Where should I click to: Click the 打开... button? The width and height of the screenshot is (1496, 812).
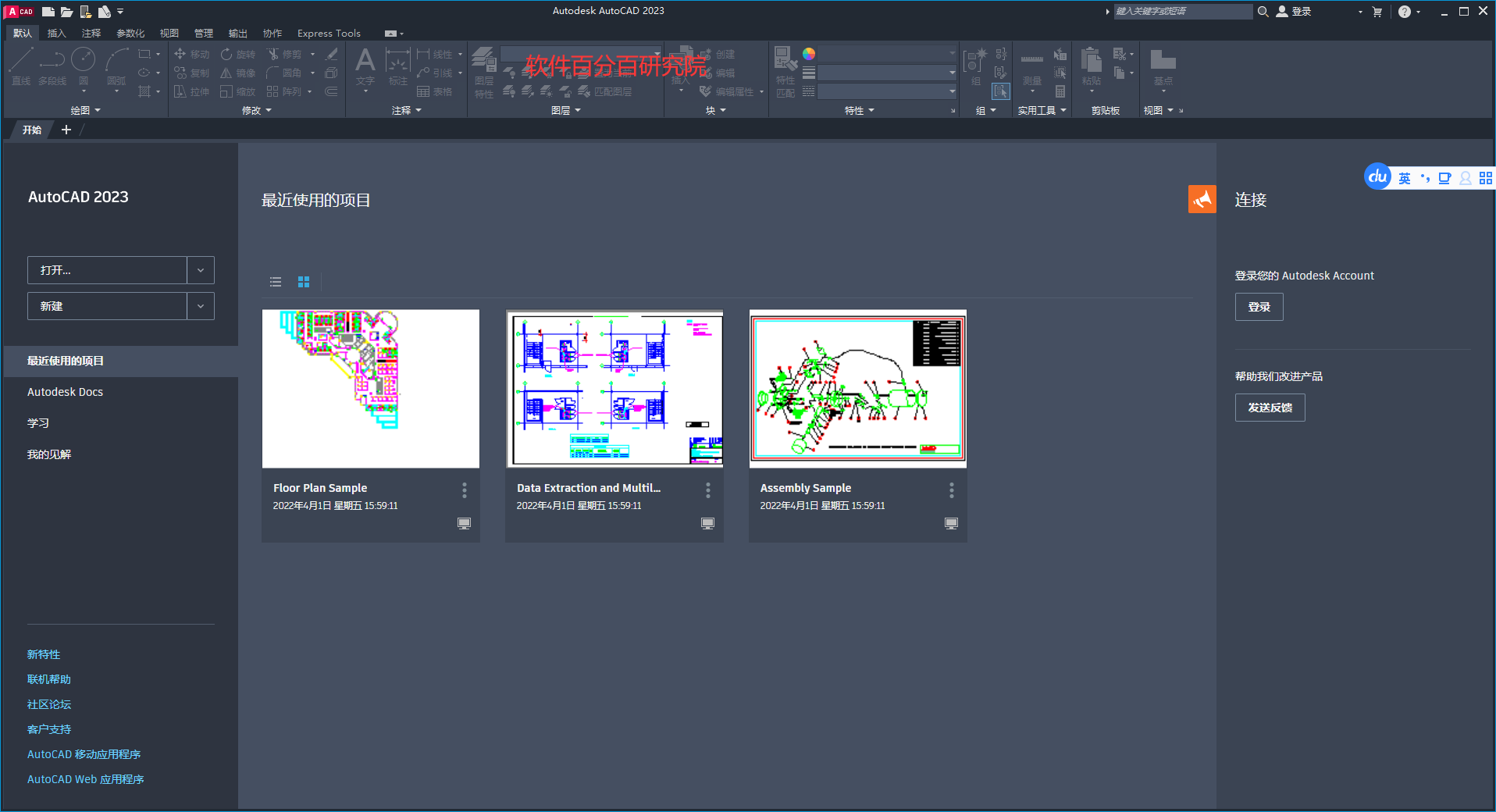107,270
